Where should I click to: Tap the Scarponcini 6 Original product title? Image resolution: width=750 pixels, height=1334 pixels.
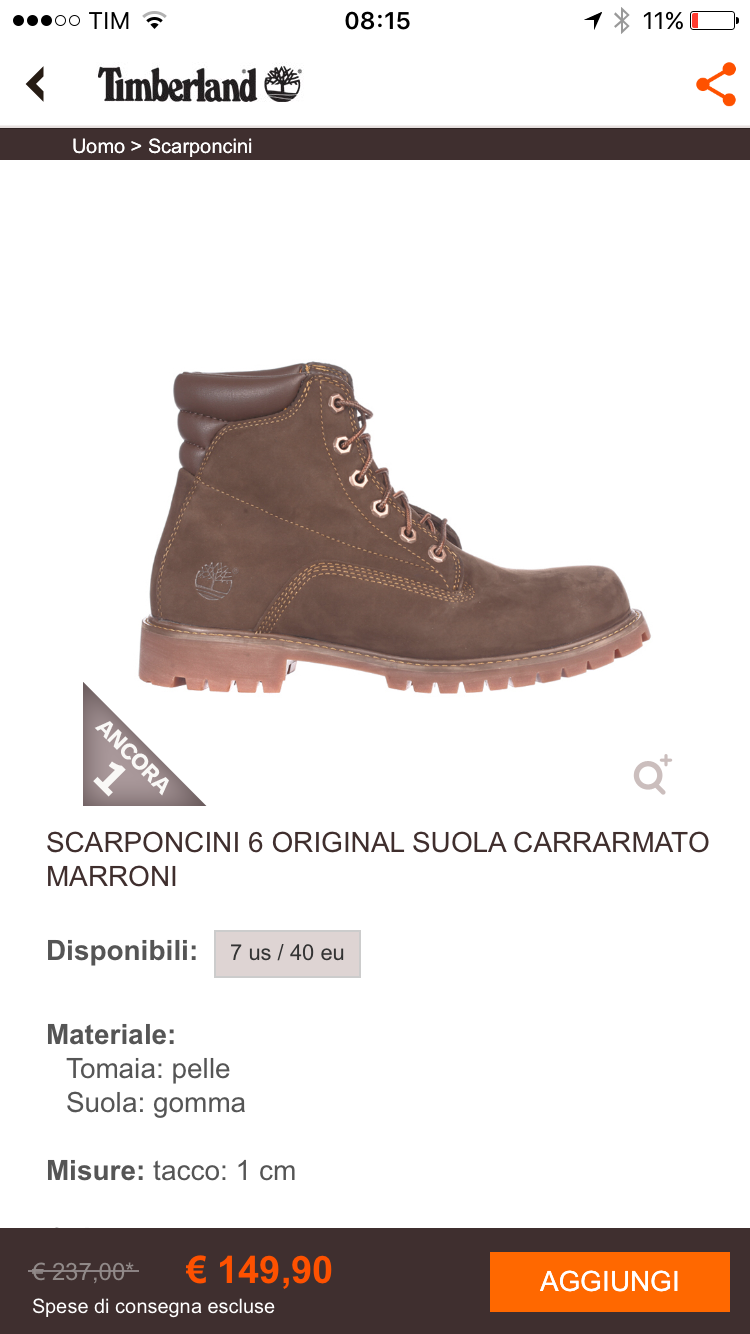(x=378, y=859)
